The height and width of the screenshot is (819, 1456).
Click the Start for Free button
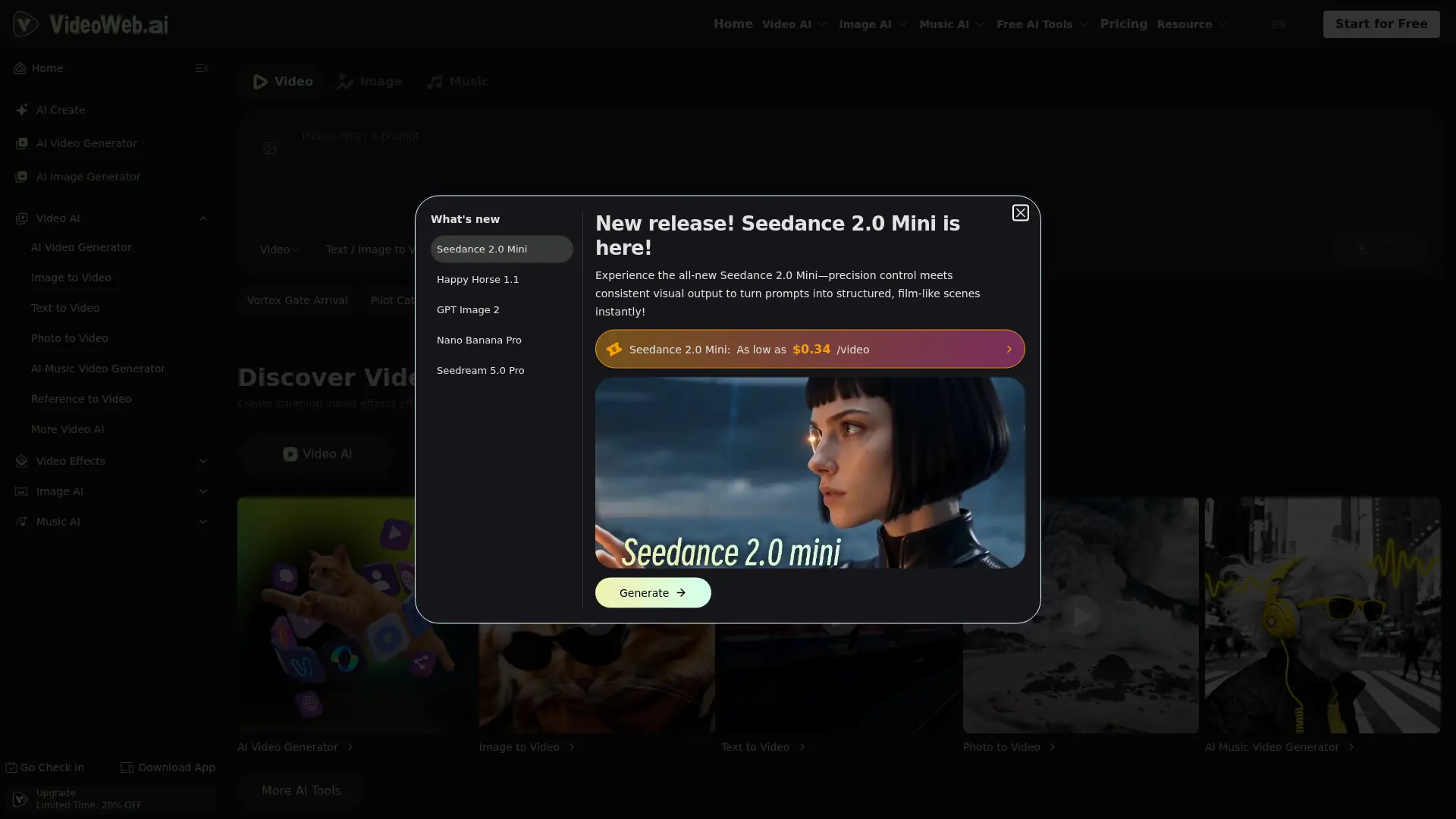pyautogui.click(x=1381, y=24)
